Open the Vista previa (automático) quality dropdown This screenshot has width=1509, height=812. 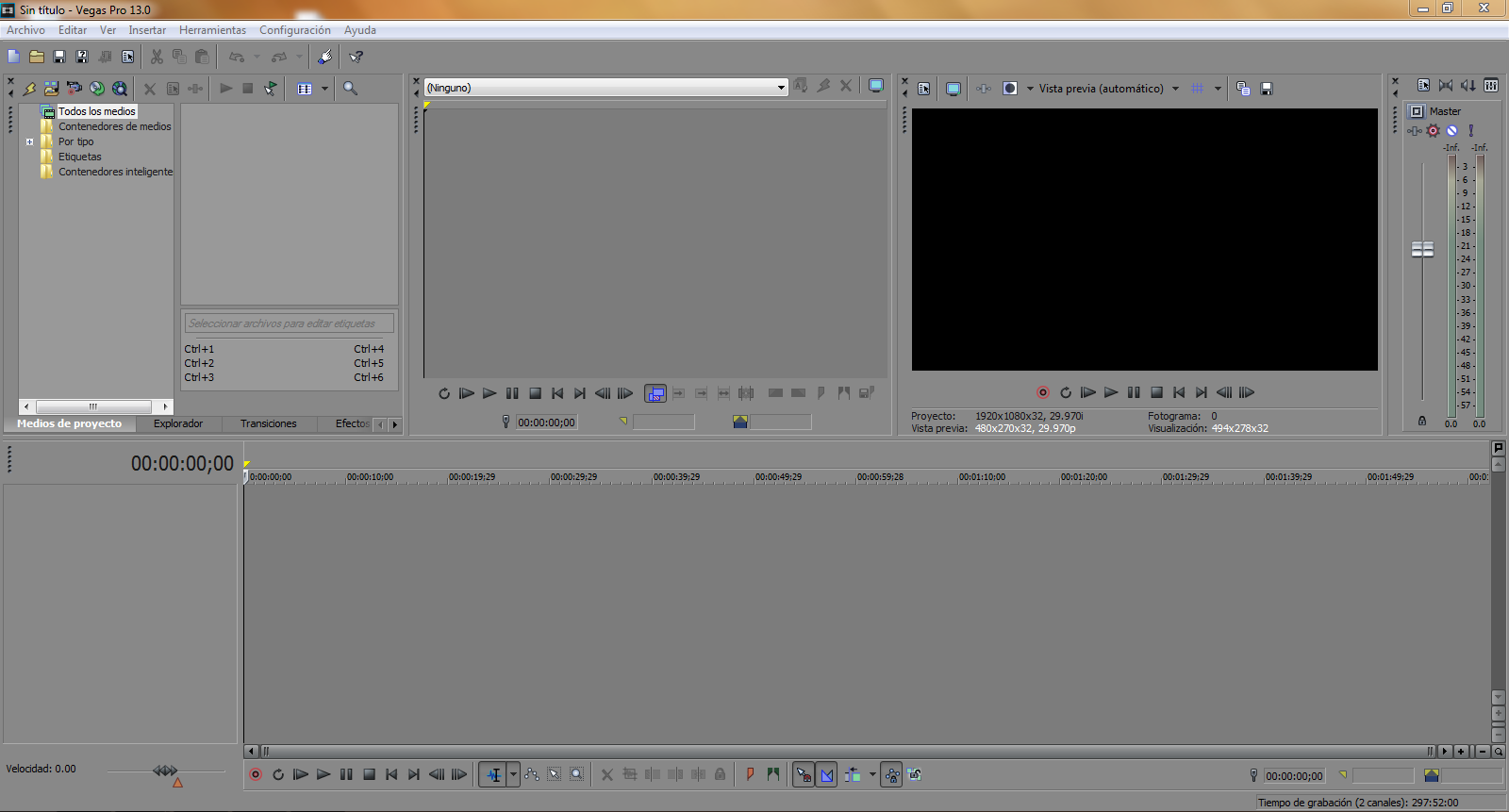pos(1108,89)
